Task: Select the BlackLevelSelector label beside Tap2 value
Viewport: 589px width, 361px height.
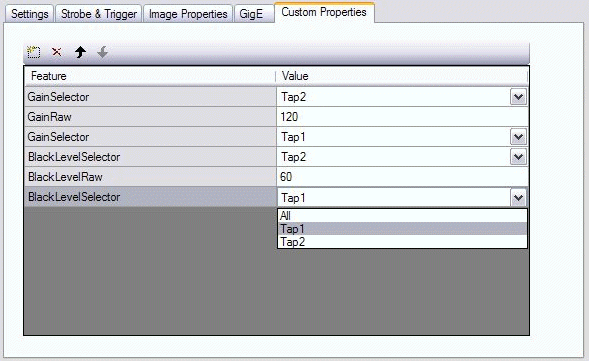Action: tap(74, 157)
